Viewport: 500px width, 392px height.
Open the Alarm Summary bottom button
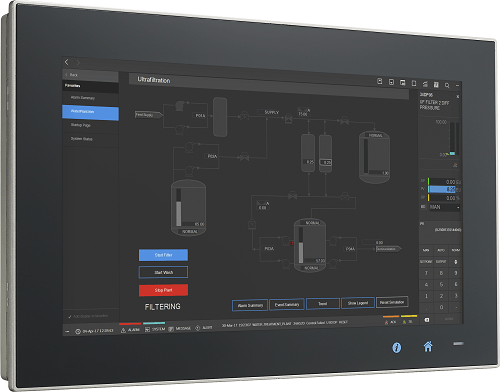coord(250,305)
